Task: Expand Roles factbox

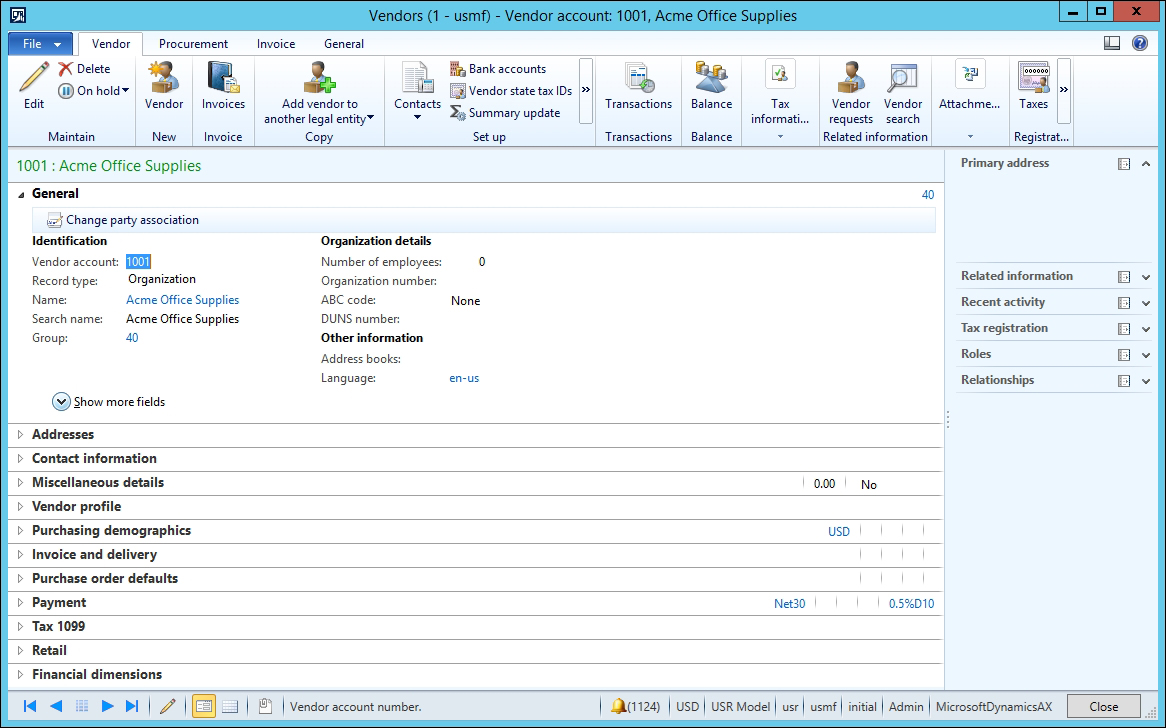Action: click(1146, 355)
